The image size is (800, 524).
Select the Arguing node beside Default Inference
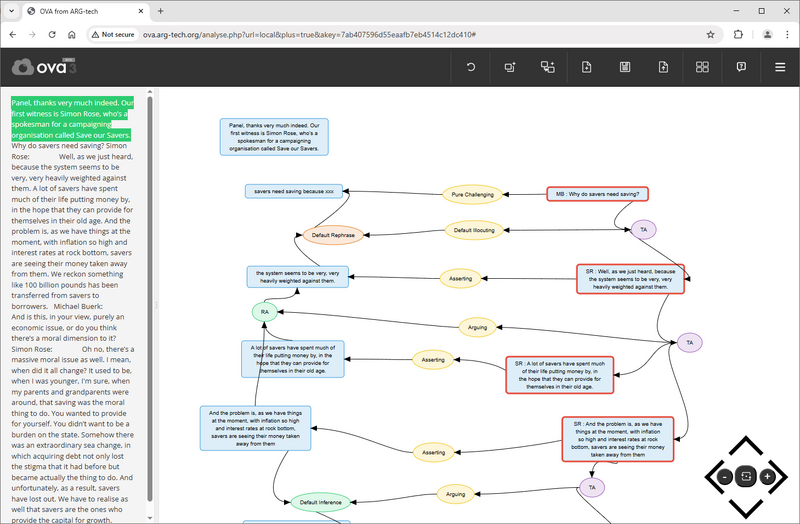coord(456,494)
